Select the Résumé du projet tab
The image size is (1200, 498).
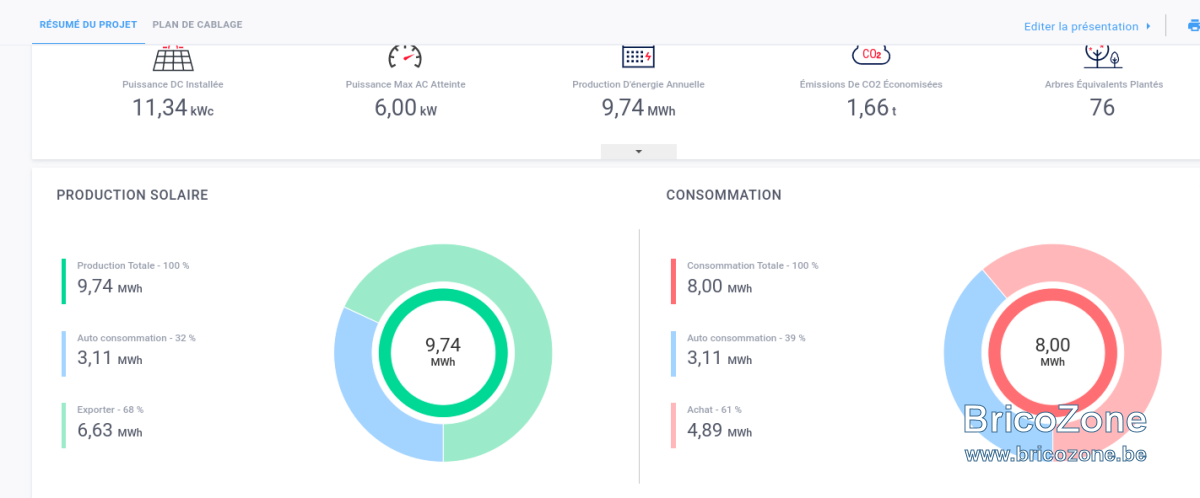88,24
